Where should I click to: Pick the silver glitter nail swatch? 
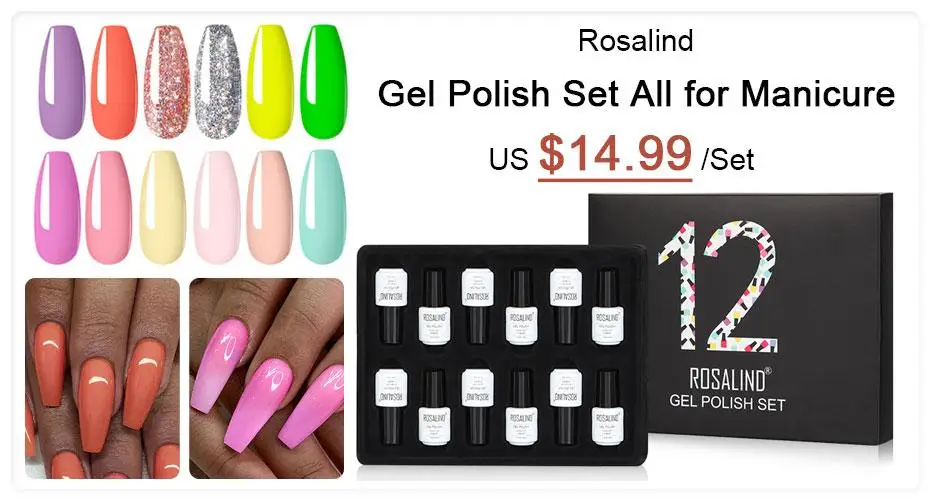coord(218,82)
